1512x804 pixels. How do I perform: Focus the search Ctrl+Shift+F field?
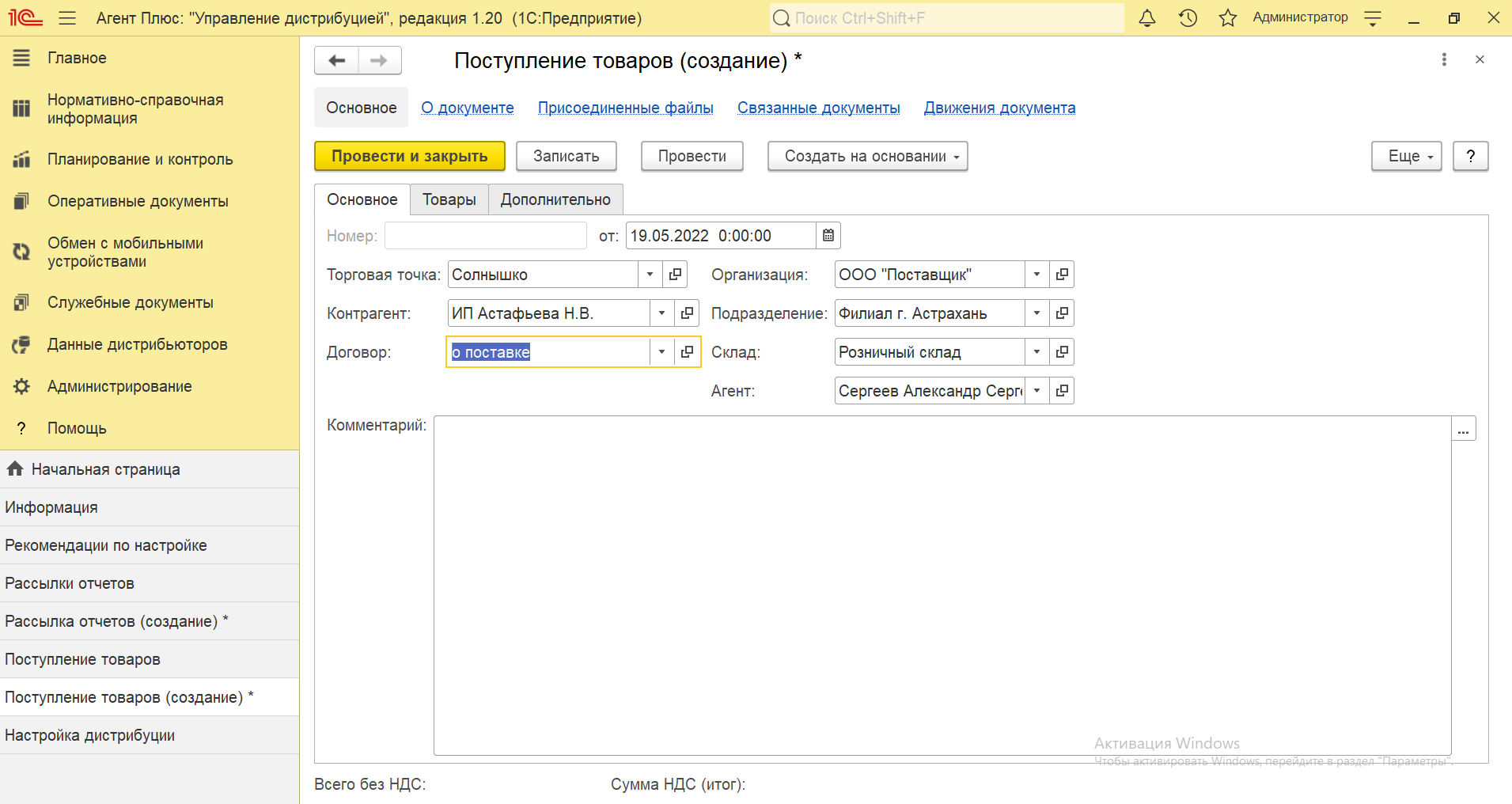point(946,17)
